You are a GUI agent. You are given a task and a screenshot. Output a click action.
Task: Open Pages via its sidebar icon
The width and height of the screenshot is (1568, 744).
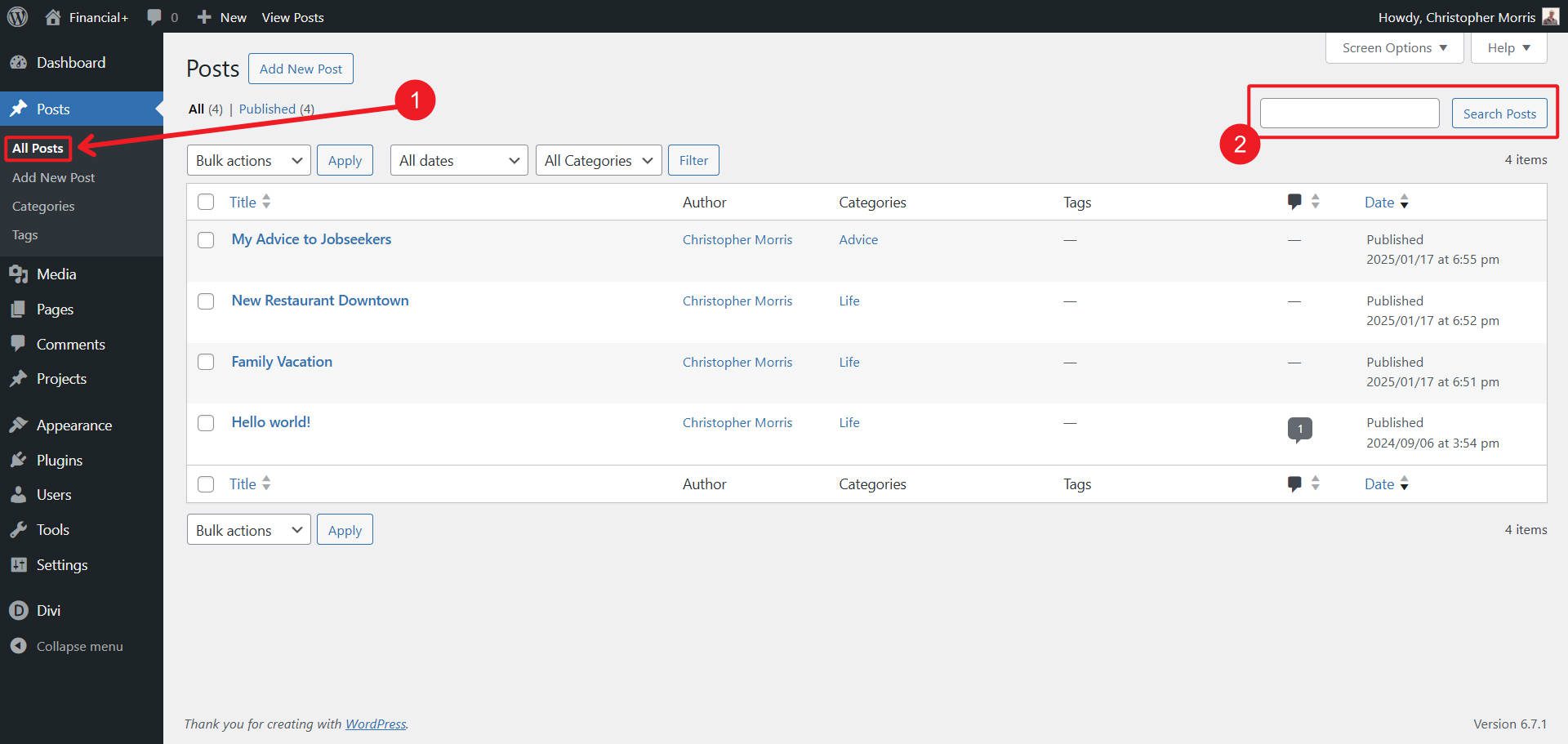(19, 309)
